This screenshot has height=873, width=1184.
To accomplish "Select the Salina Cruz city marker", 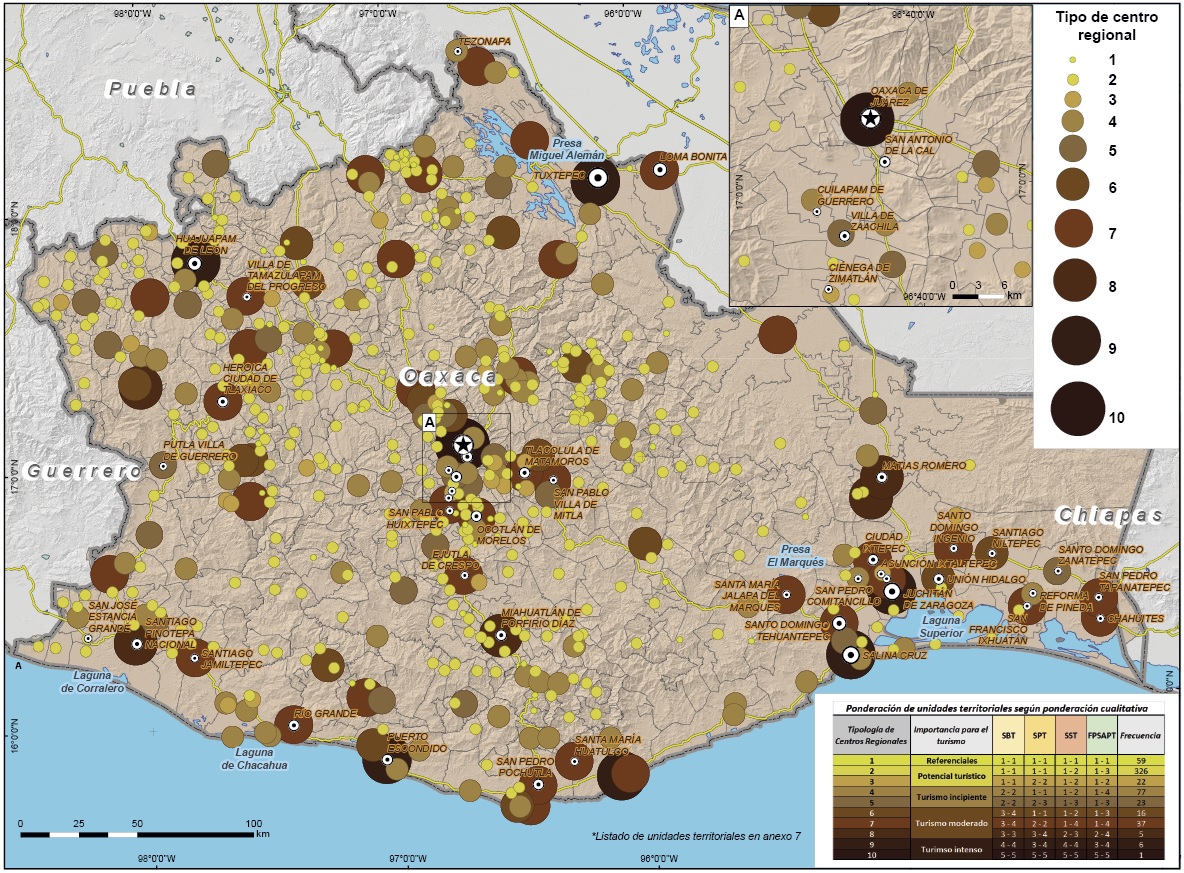I will 850,655.
